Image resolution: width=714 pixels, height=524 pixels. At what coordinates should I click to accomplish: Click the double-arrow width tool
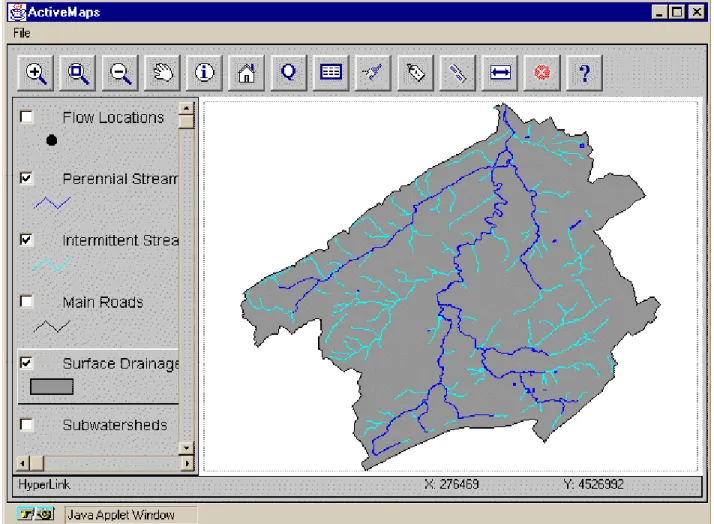[x=500, y=73]
